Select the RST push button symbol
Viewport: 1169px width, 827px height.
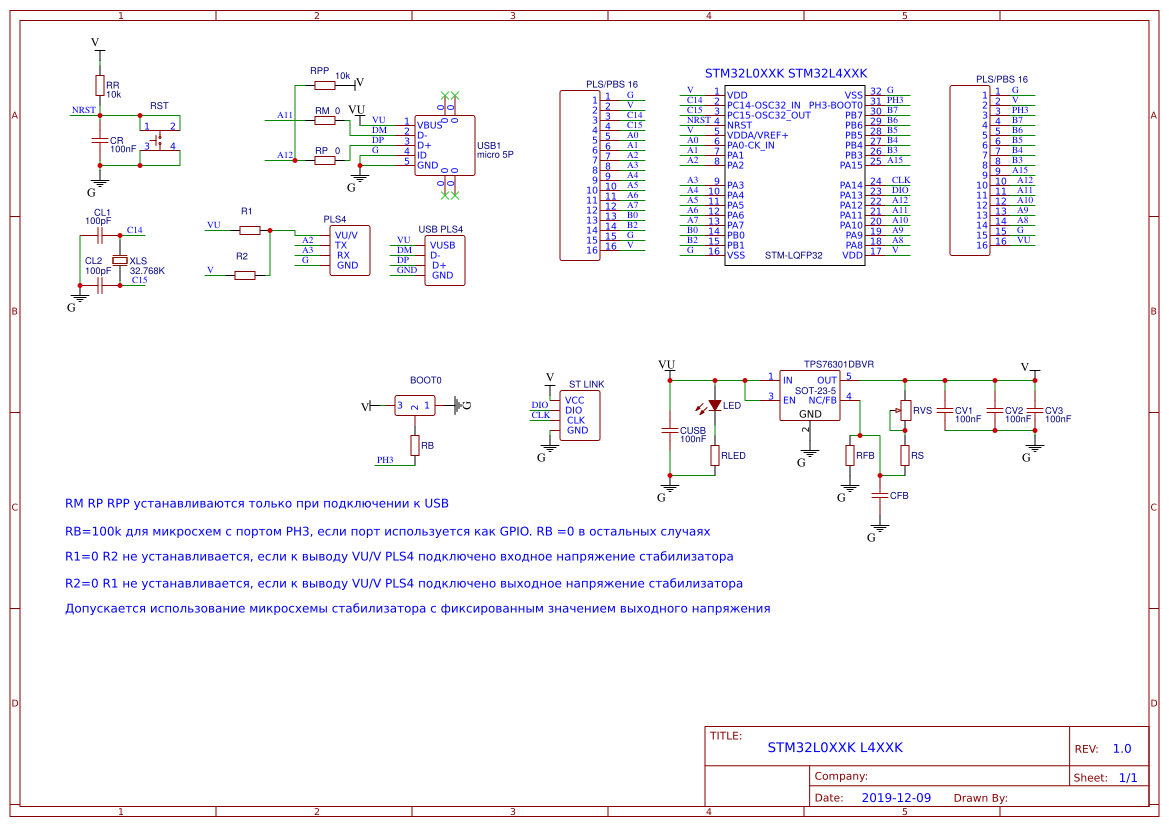[x=160, y=140]
